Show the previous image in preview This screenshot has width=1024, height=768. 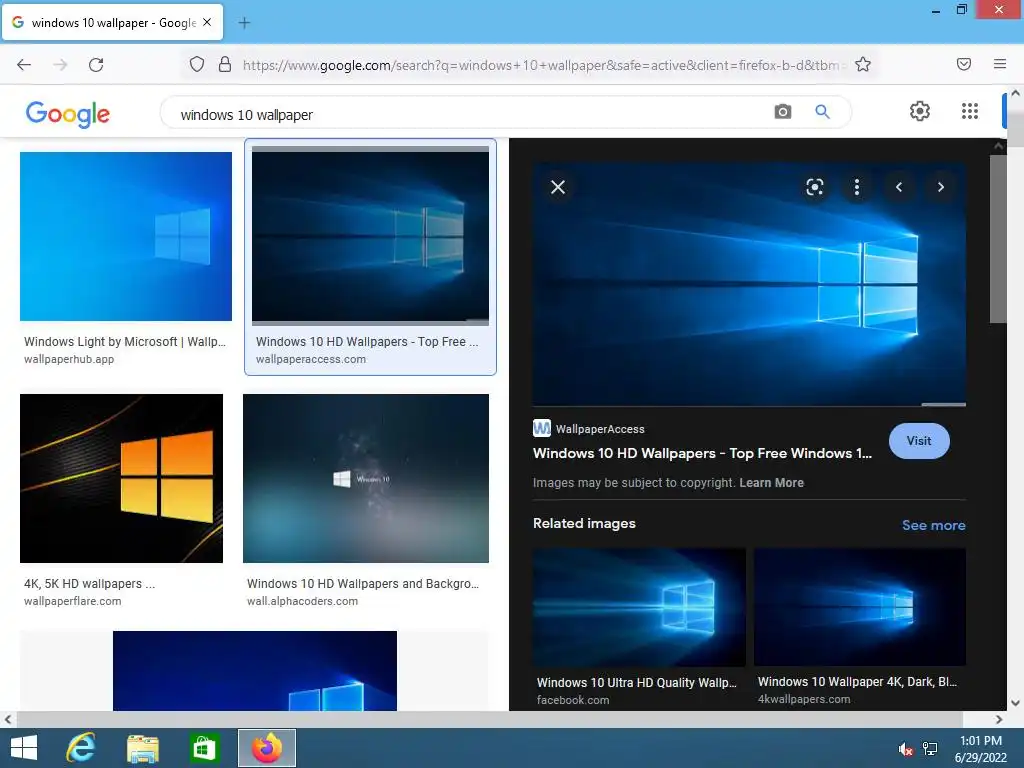click(x=899, y=187)
